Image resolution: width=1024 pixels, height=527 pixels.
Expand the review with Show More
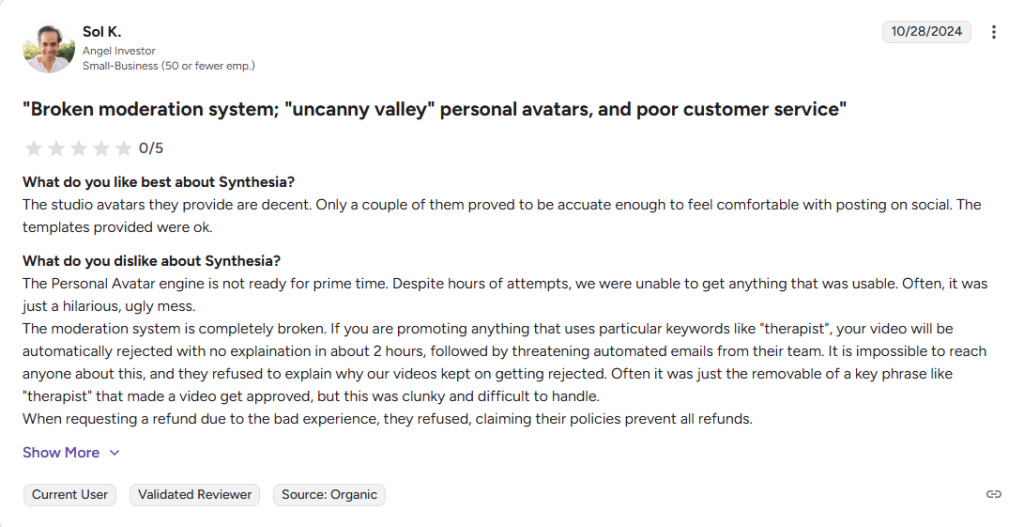pyautogui.click(x=61, y=452)
